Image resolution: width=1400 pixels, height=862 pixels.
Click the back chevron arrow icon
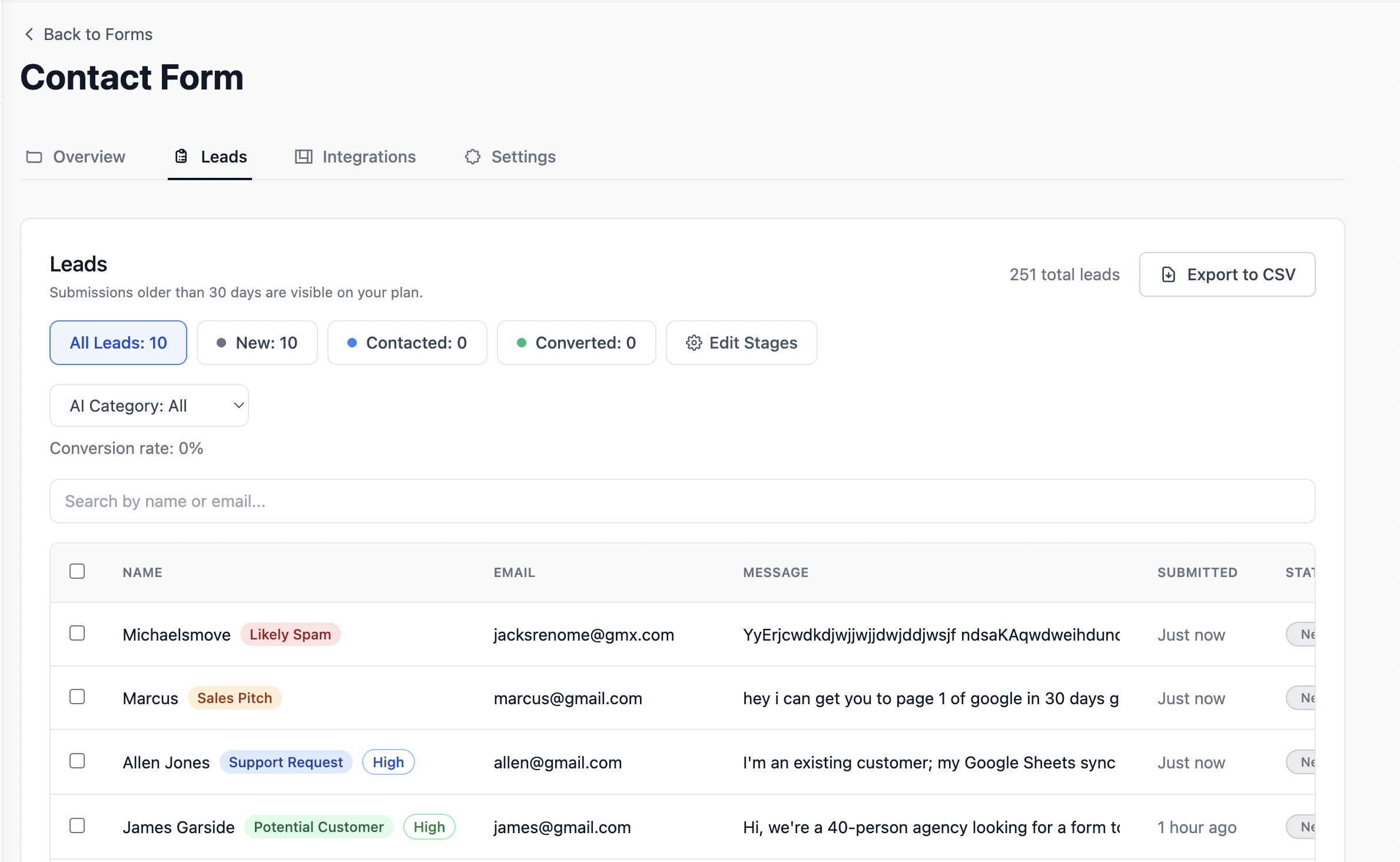(29, 34)
